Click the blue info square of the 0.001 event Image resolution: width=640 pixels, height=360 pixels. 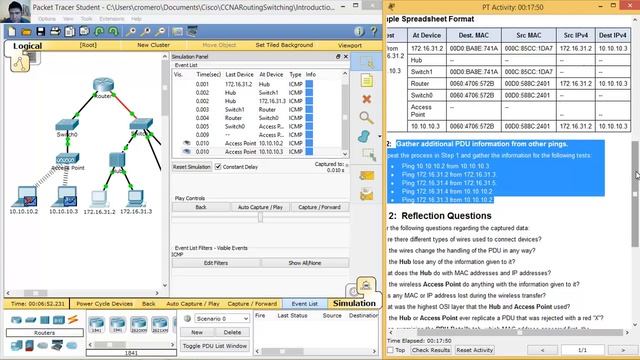[x=309, y=84]
